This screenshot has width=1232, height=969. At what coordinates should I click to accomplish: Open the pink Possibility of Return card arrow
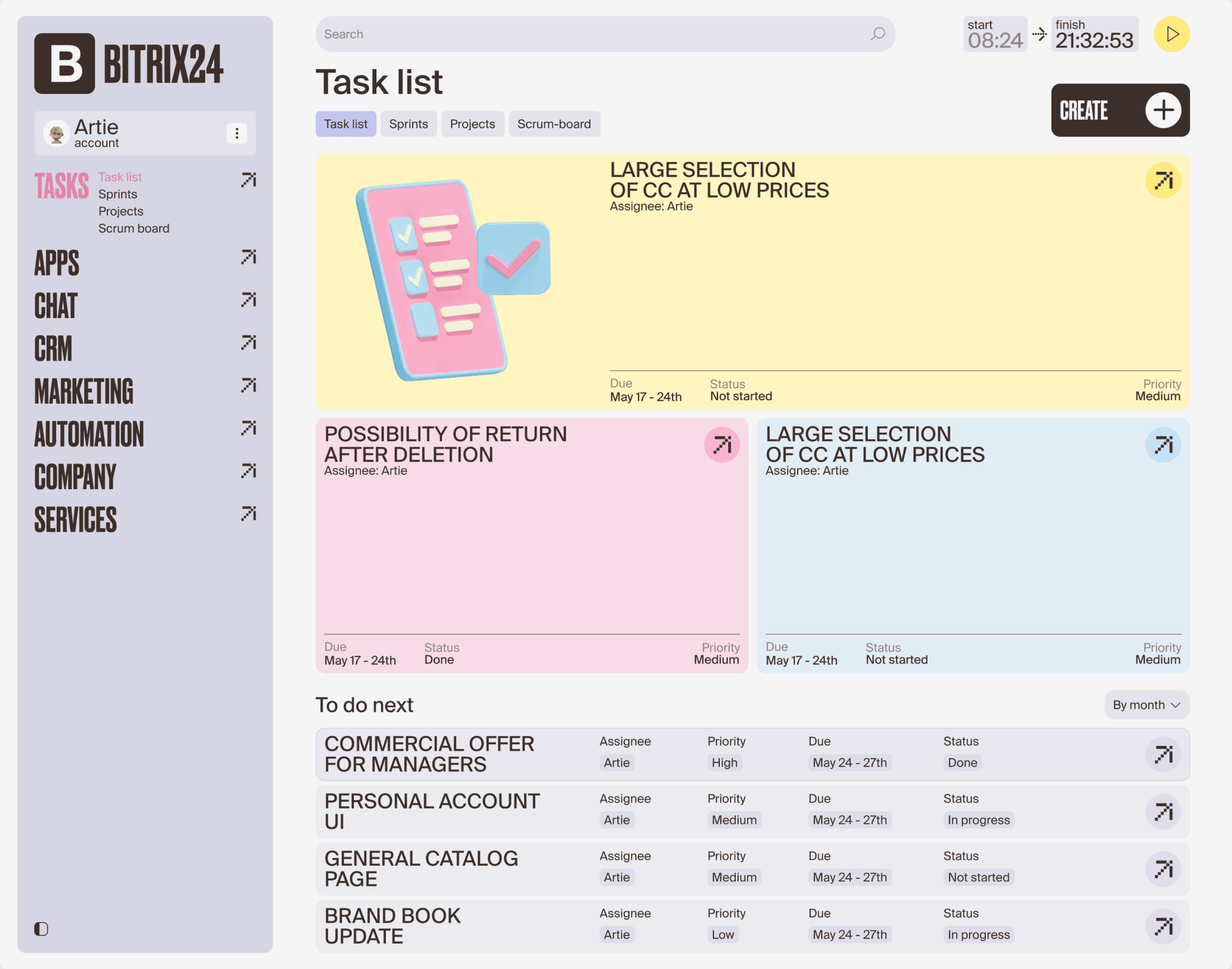722,444
